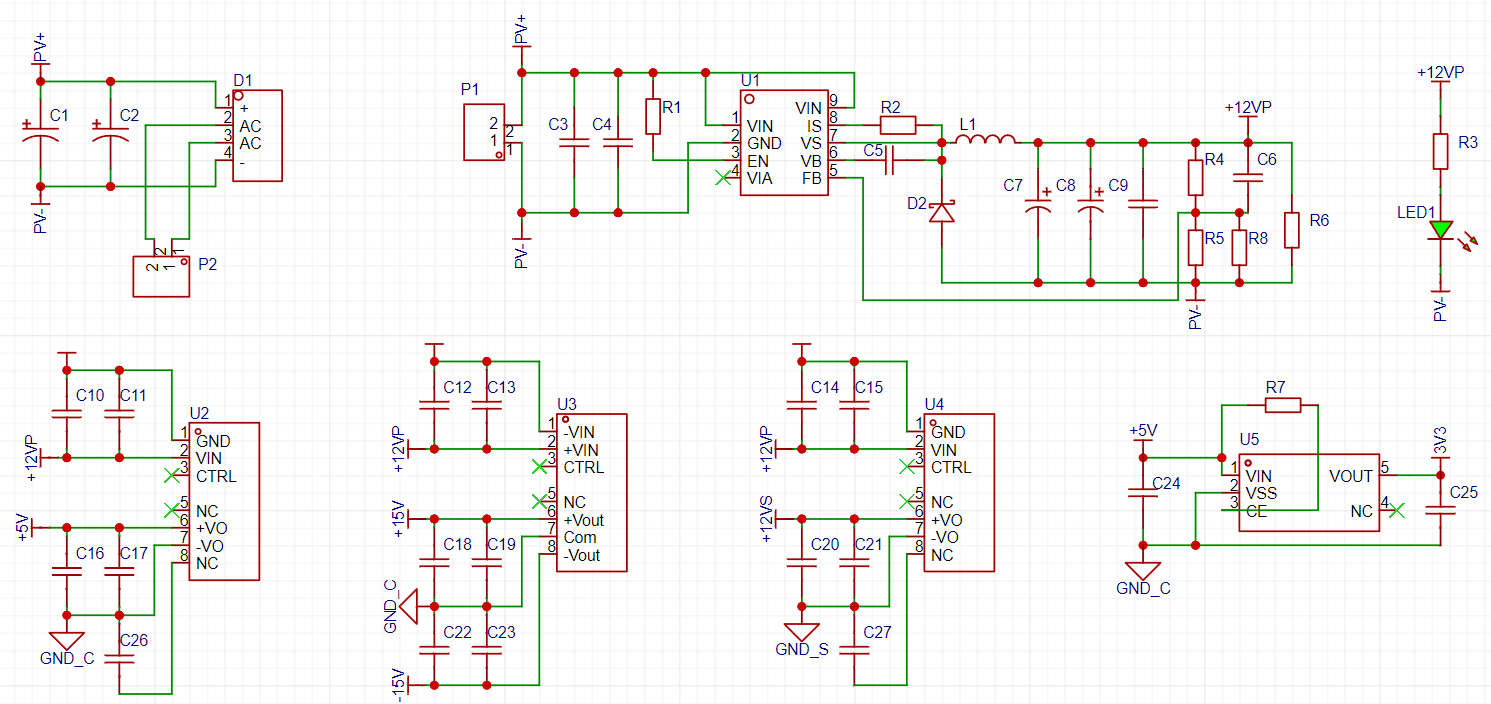
Task: Click the C5 capacitor symbol
Action: coord(892,160)
